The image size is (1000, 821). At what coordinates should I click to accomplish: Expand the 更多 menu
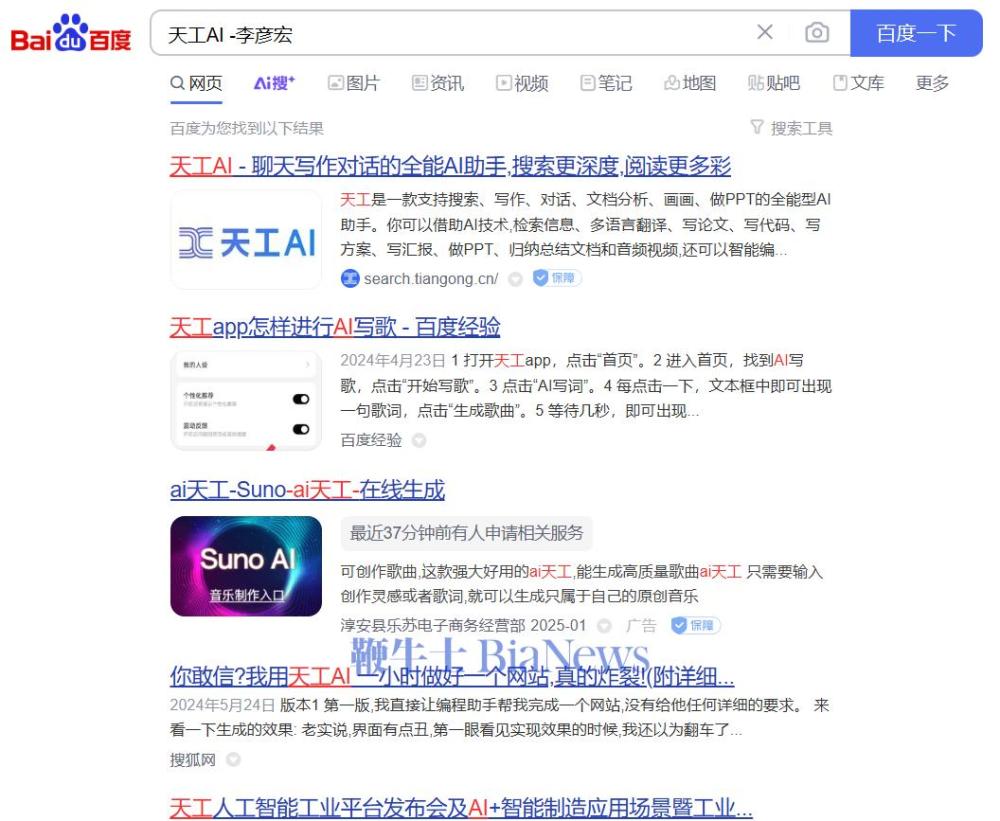coord(932,83)
